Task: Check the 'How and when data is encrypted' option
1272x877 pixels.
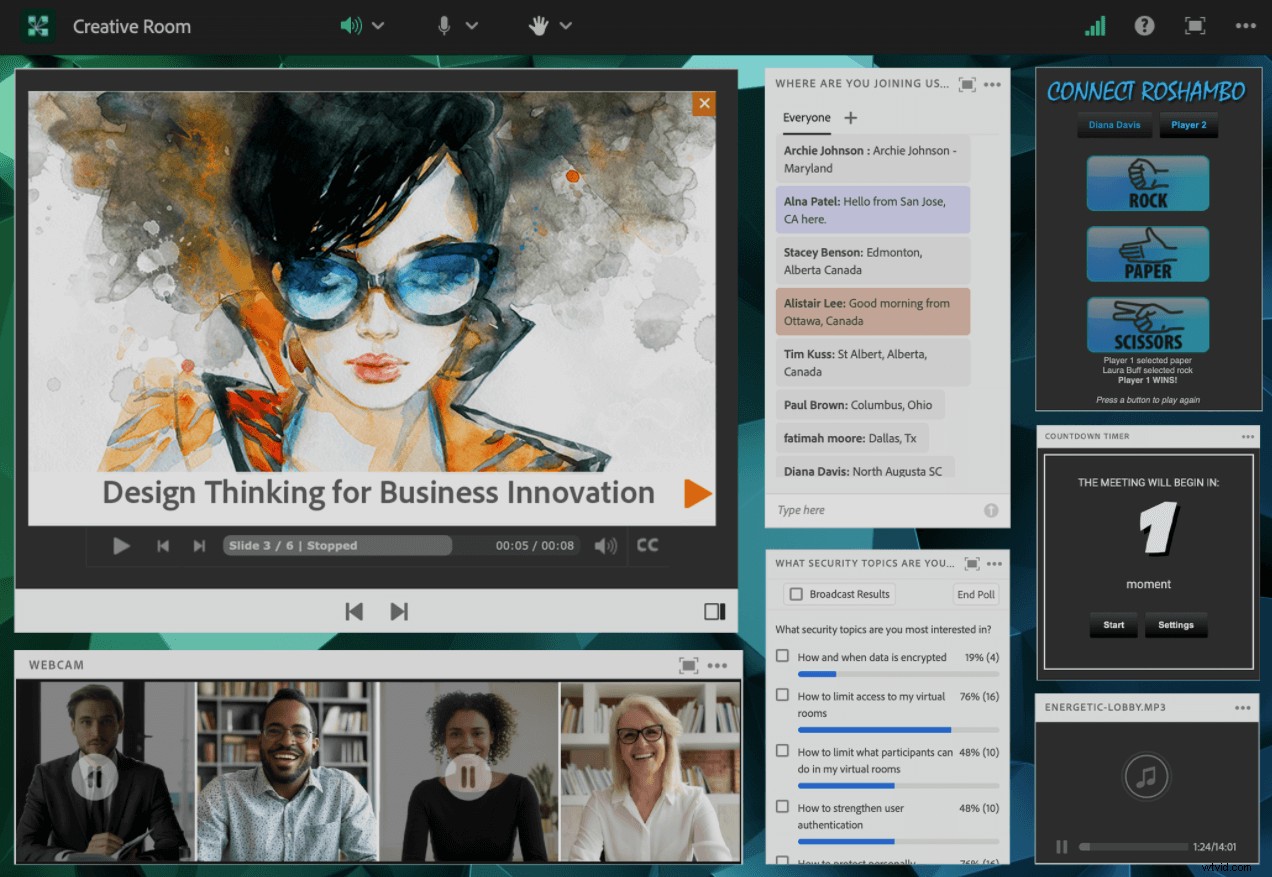Action: [x=781, y=657]
